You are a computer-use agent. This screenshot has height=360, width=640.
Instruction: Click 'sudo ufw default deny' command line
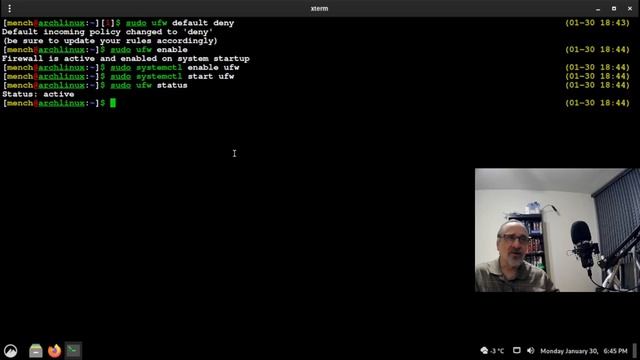click(180, 23)
